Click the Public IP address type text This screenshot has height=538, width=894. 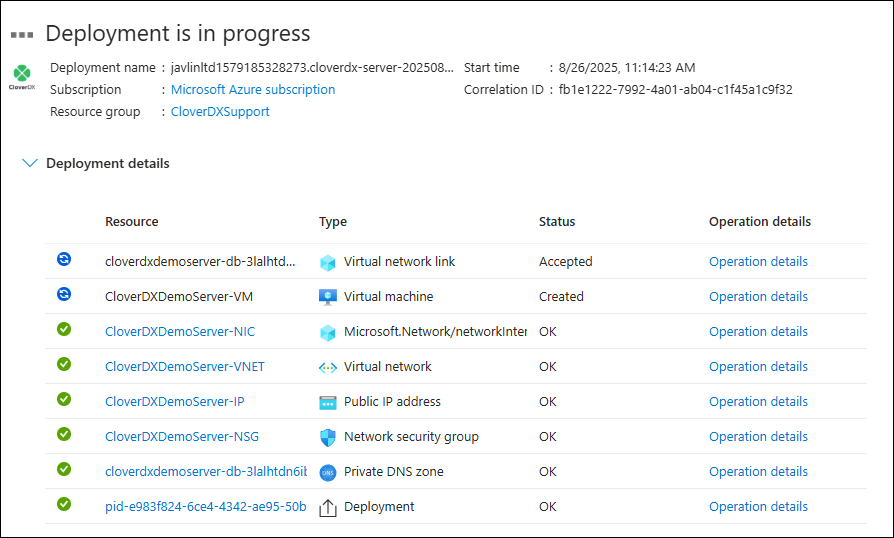click(392, 401)
